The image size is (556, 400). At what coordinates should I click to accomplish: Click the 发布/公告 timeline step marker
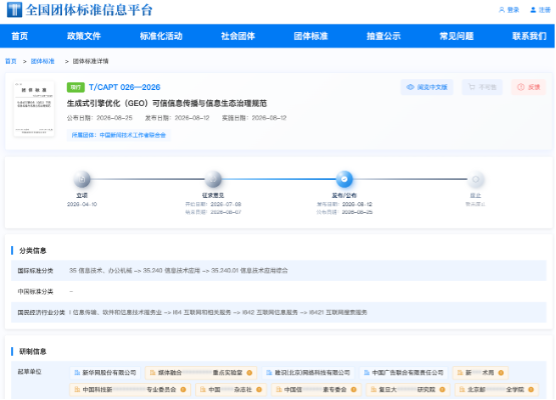coord(344,179)
